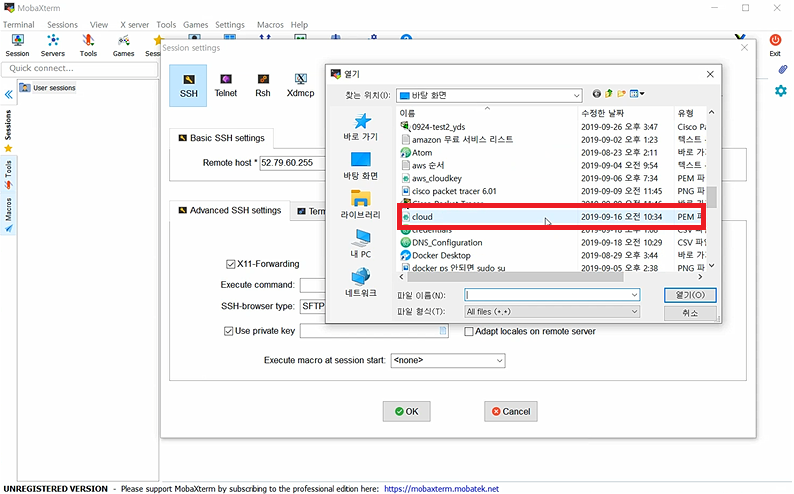This screenshot has height=494, width=794.
Task: Open the Session toolbar icon
Action: click(17, 45)
